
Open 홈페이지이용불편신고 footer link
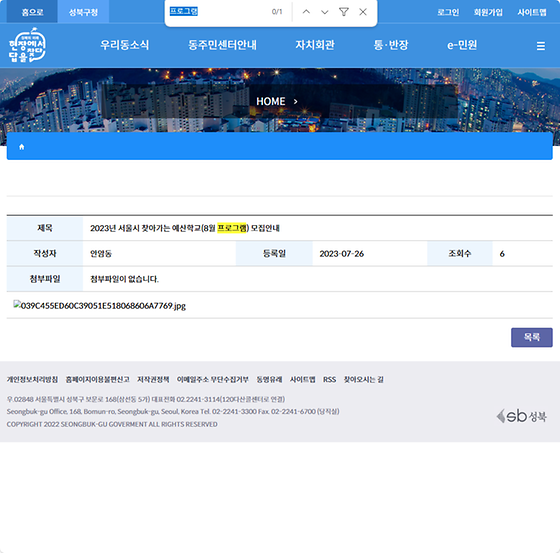[97, 379]
